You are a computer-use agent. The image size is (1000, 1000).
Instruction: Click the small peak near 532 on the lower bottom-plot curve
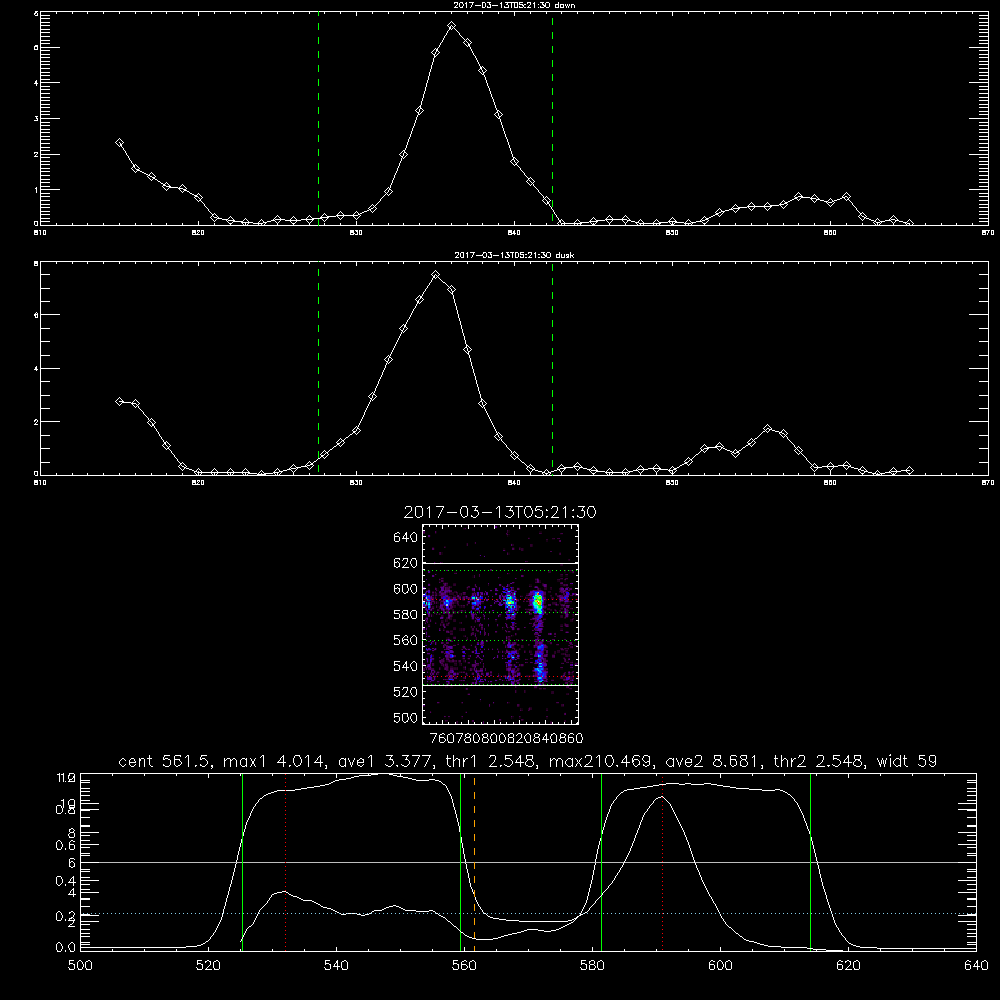pyautogui.click(x=284, y=892)
